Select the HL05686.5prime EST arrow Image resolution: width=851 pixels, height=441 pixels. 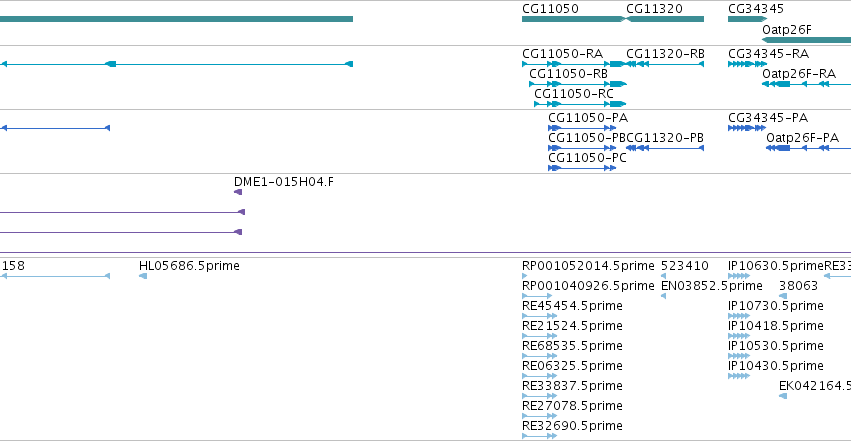click(143, 276)
